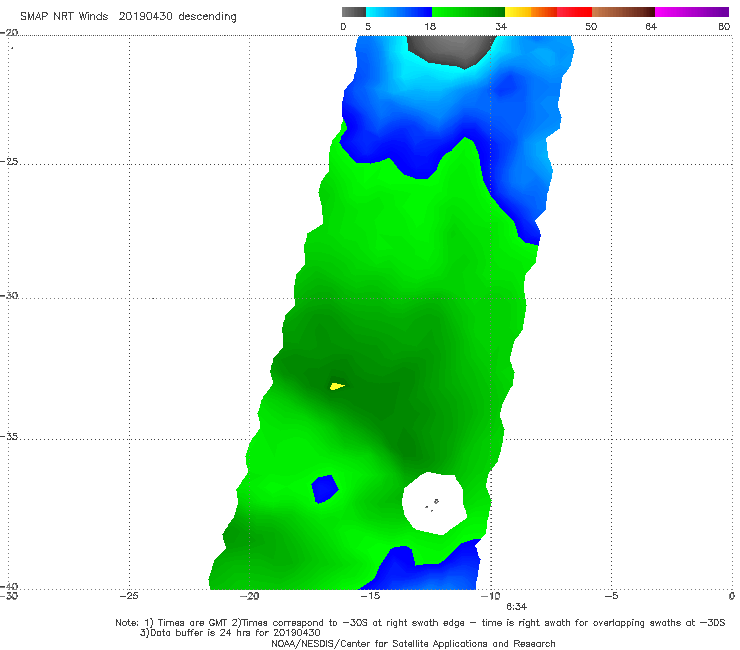Click the latitude axis label '-40'
This screenshot has width=740, height=650.
(10, 586)
